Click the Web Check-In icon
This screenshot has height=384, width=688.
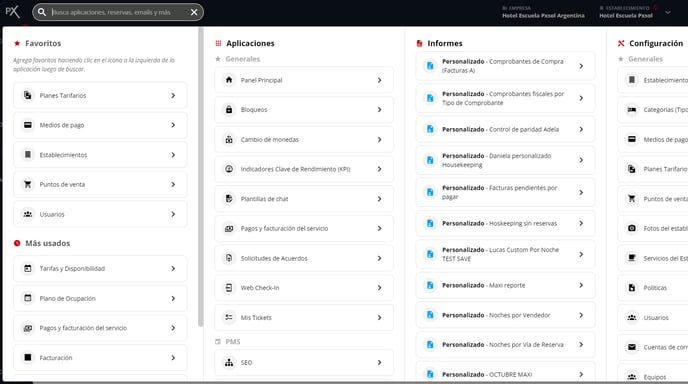click(x=229, y=288)
